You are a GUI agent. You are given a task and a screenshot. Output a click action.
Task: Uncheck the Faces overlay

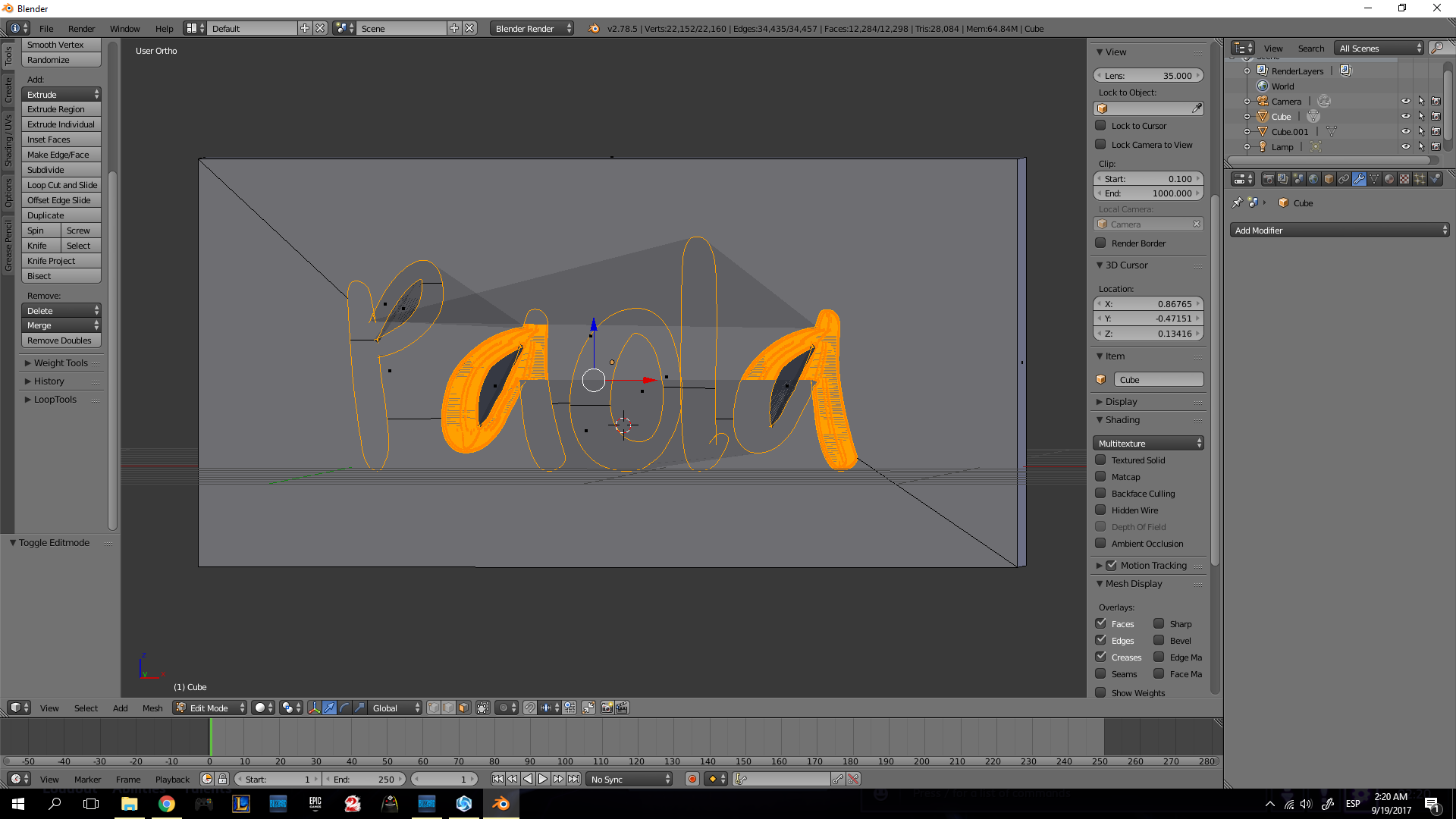(x=1100, y=623)
